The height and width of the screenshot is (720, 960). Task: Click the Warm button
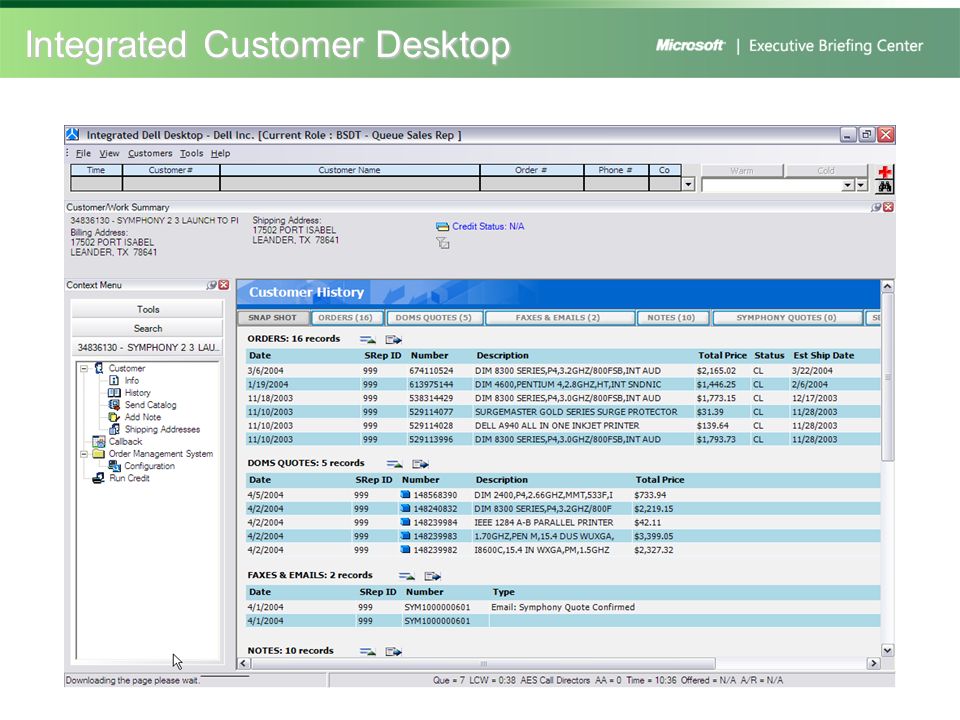pos(742,171)
